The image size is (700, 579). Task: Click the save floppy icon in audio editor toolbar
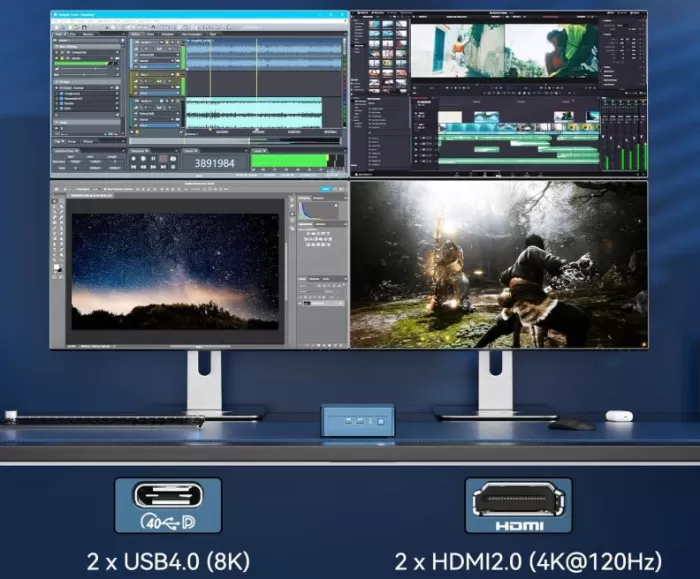[84, 27]
